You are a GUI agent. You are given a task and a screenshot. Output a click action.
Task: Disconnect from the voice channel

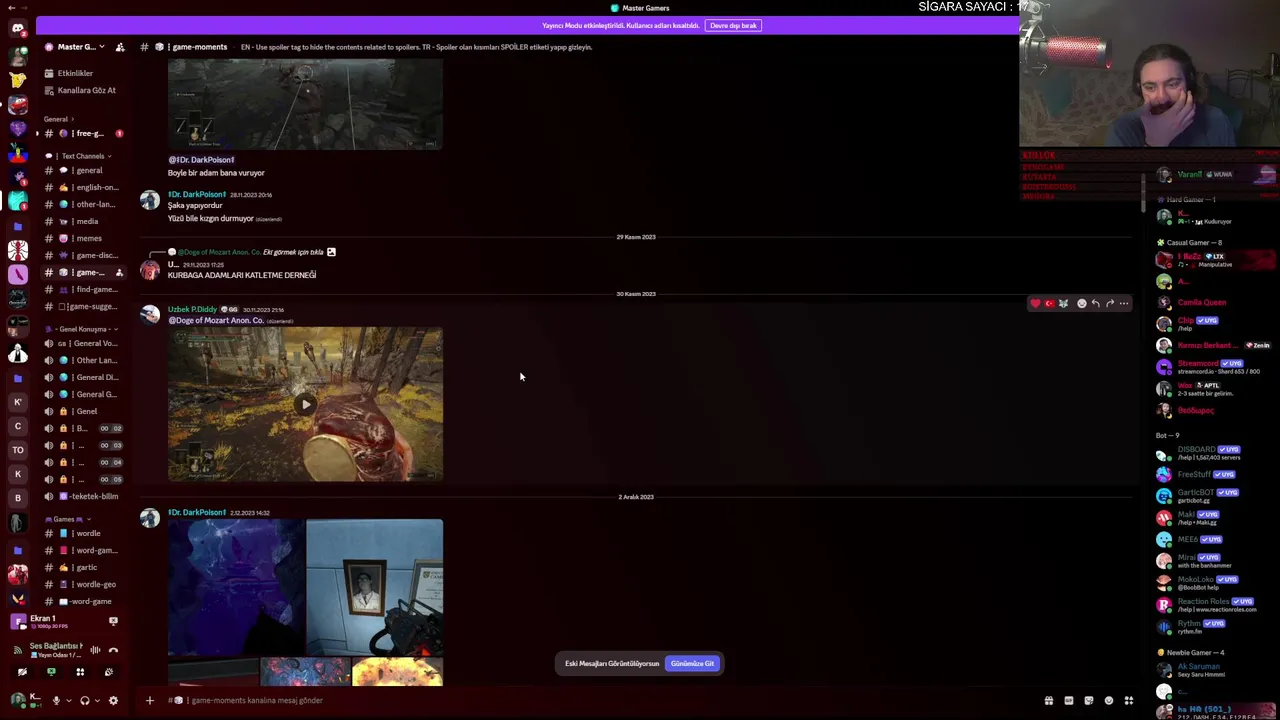pos(113,650)
